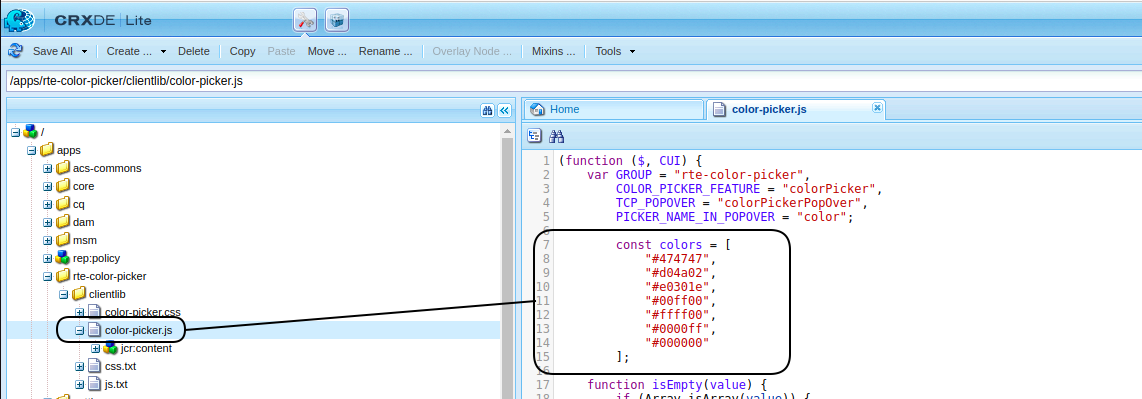Expand the core folder
This screenshot has width=1142, height=399.
[47, 186]
